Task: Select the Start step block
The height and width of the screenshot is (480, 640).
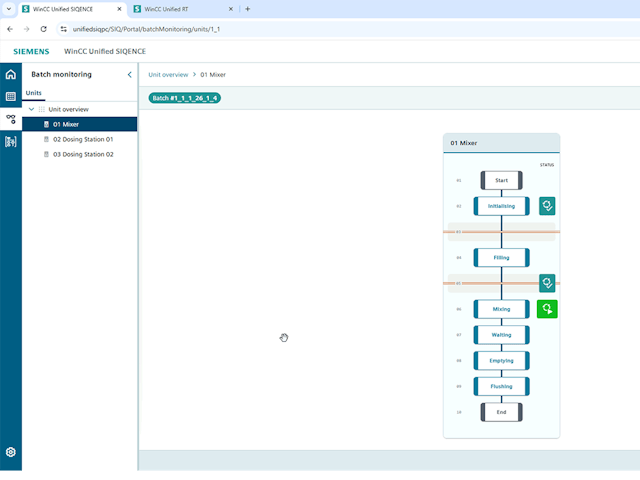Action: click(x=501, y=180)
